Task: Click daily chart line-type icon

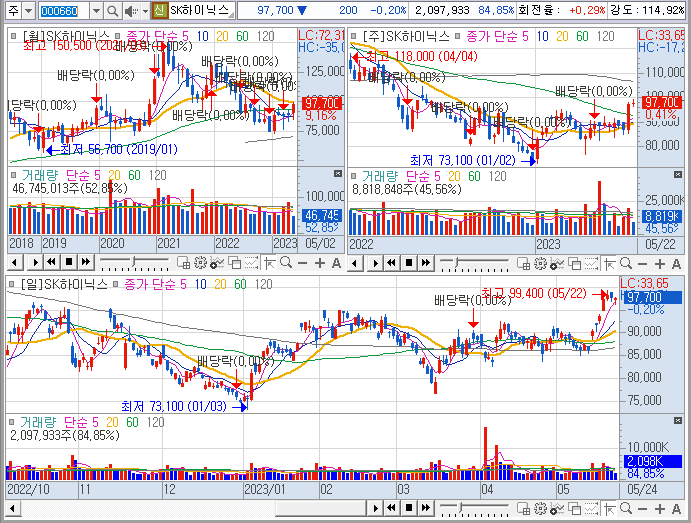Action: click(591, 508)
